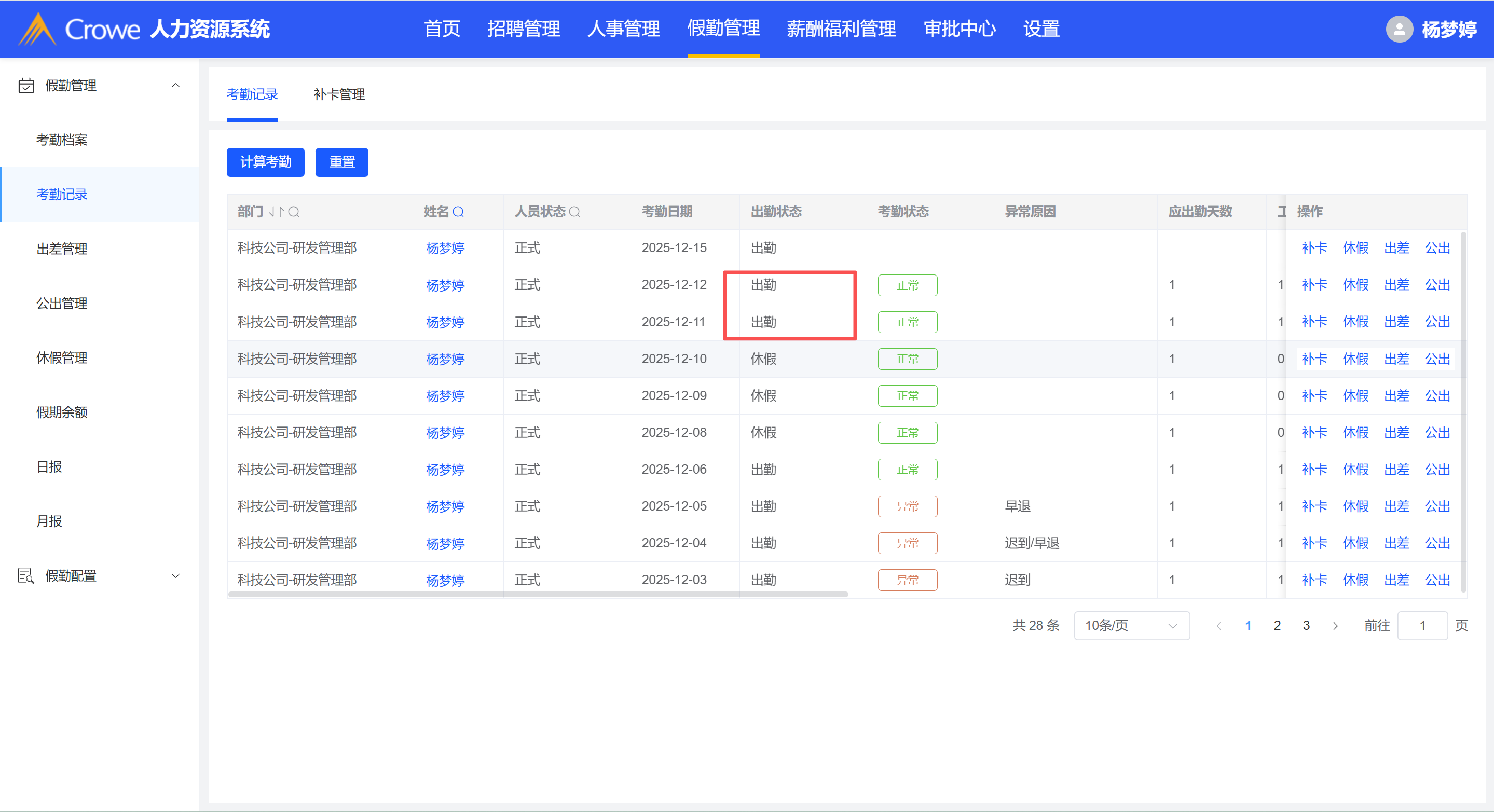
Task: Click 补卡 link for 2025-12-05 row
Action: point(1313,506)
